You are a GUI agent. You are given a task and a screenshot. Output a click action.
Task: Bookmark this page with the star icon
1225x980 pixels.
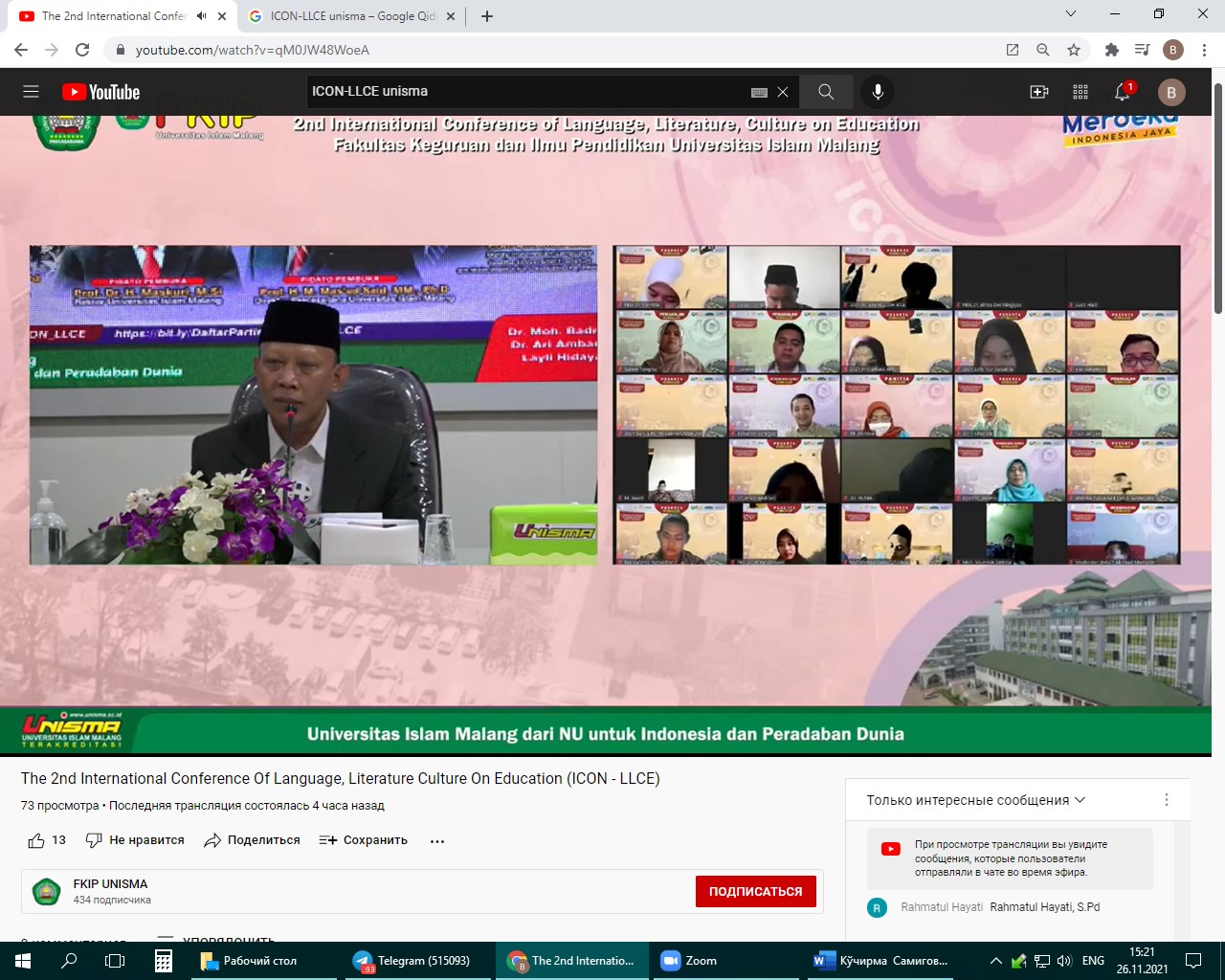(x=1074, y=50)
